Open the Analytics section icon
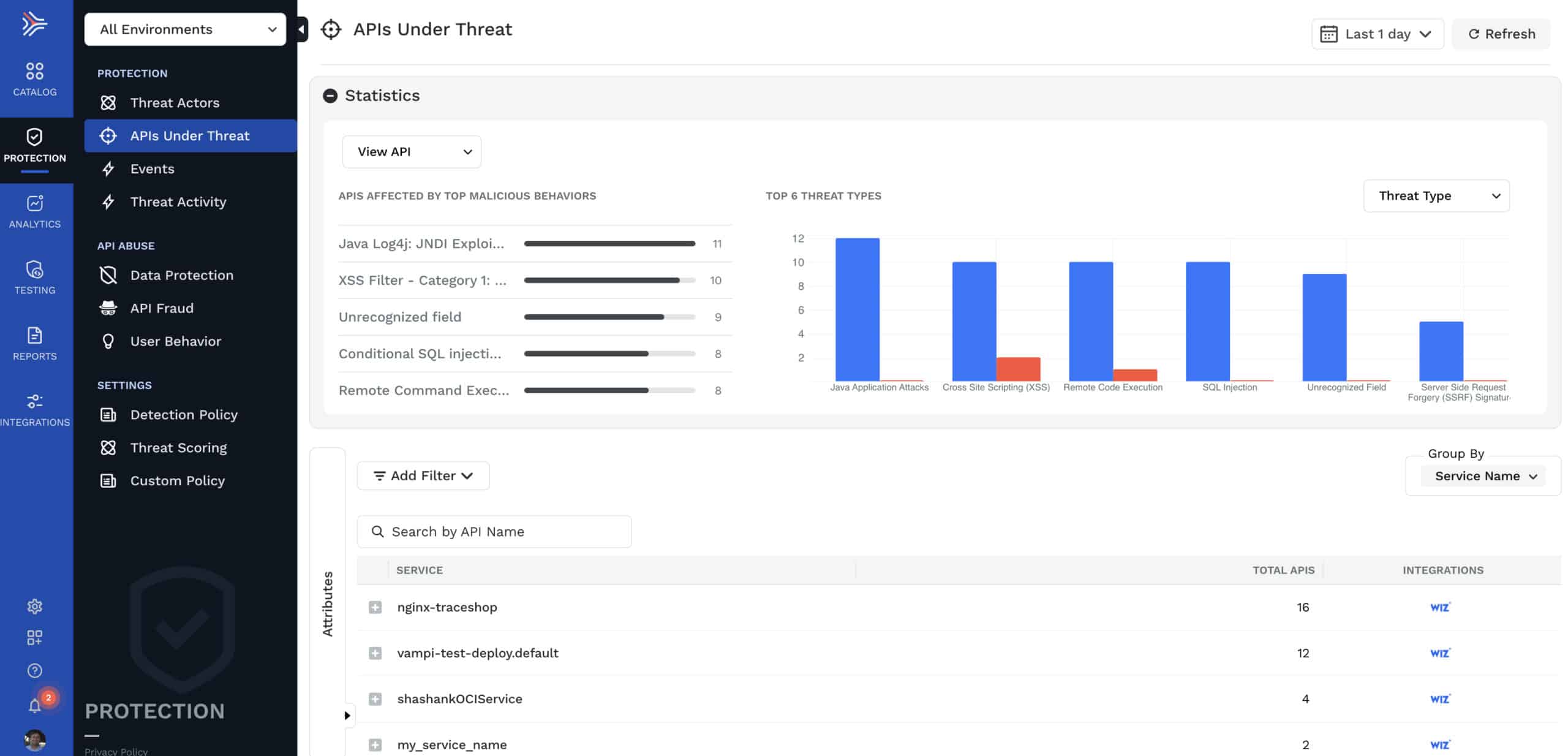Image resolution: width=1568 pixels, height=756 pixels. 35,211
